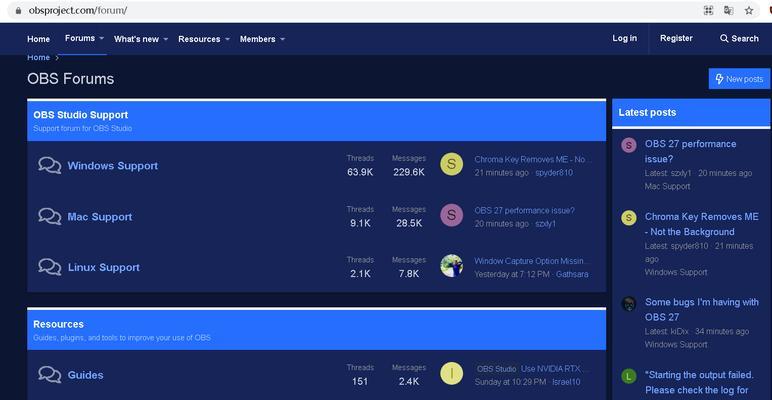Click the Windows Support speech bubble icon
The height and width of the screenshot is (400, 772).
coord(50,166)
